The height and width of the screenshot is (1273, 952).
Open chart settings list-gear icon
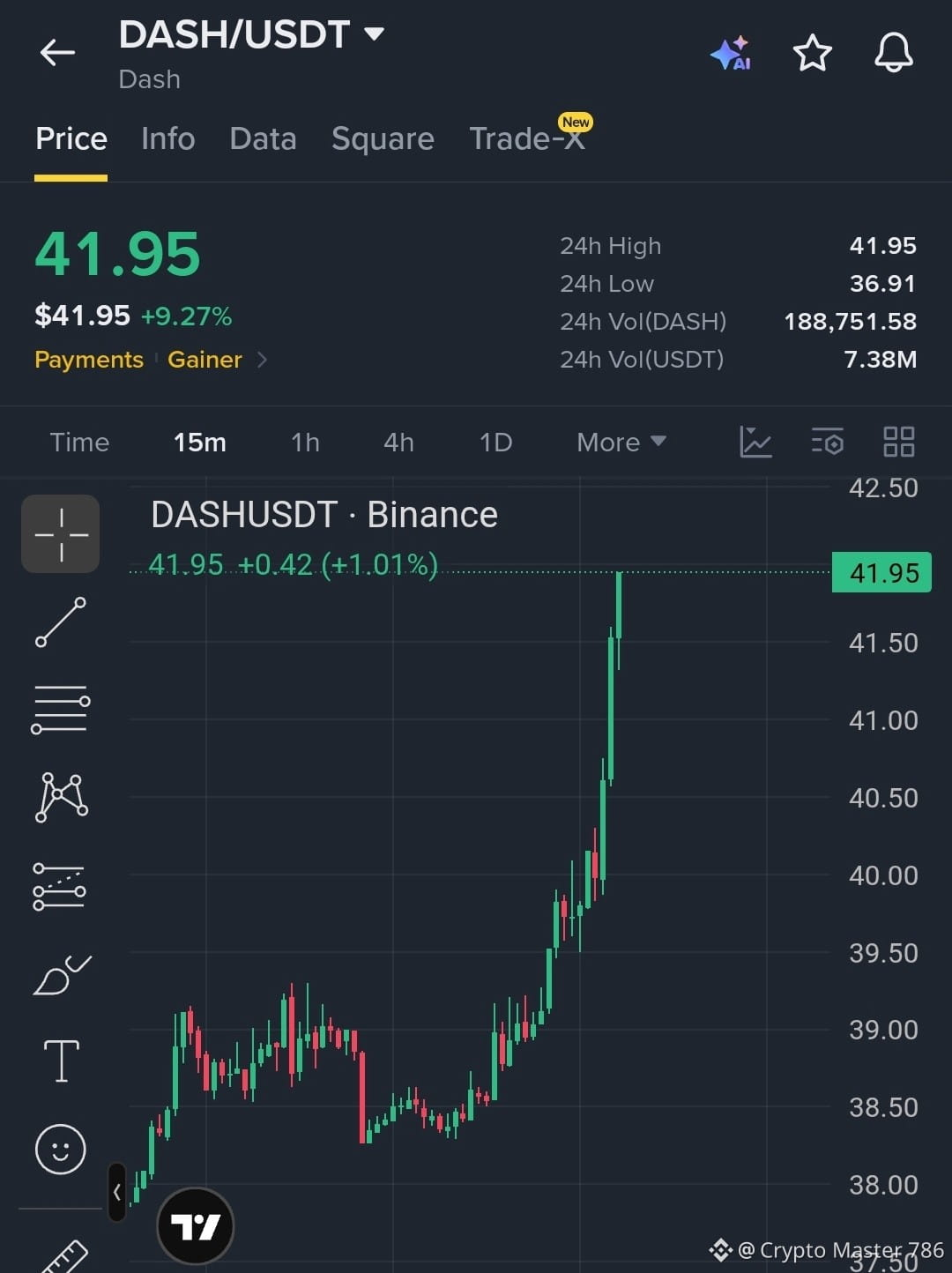828,442
